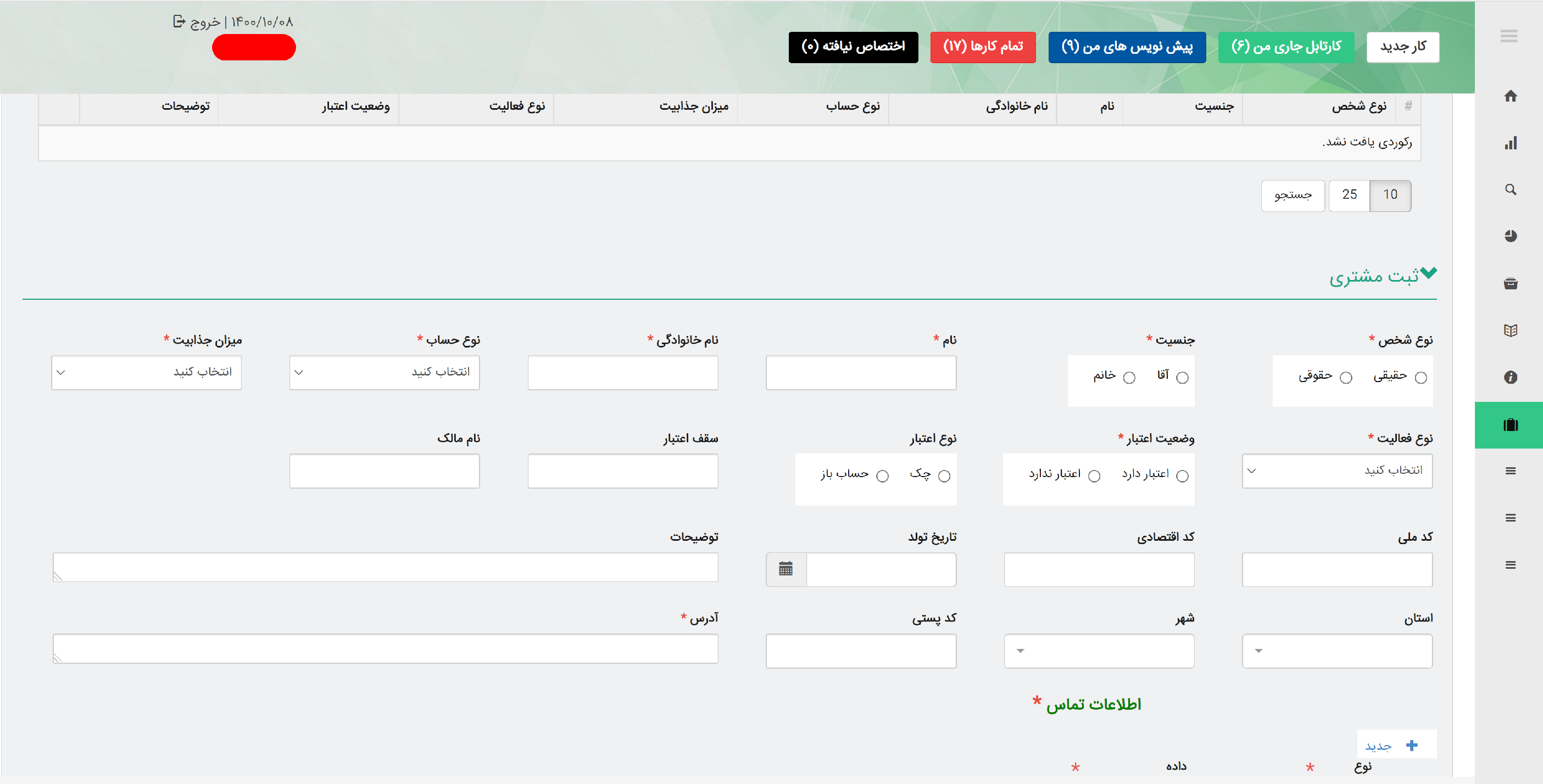Select the خانم gender radio button
This screenshot has width=1543, height=784.
tap(1128, 378)
